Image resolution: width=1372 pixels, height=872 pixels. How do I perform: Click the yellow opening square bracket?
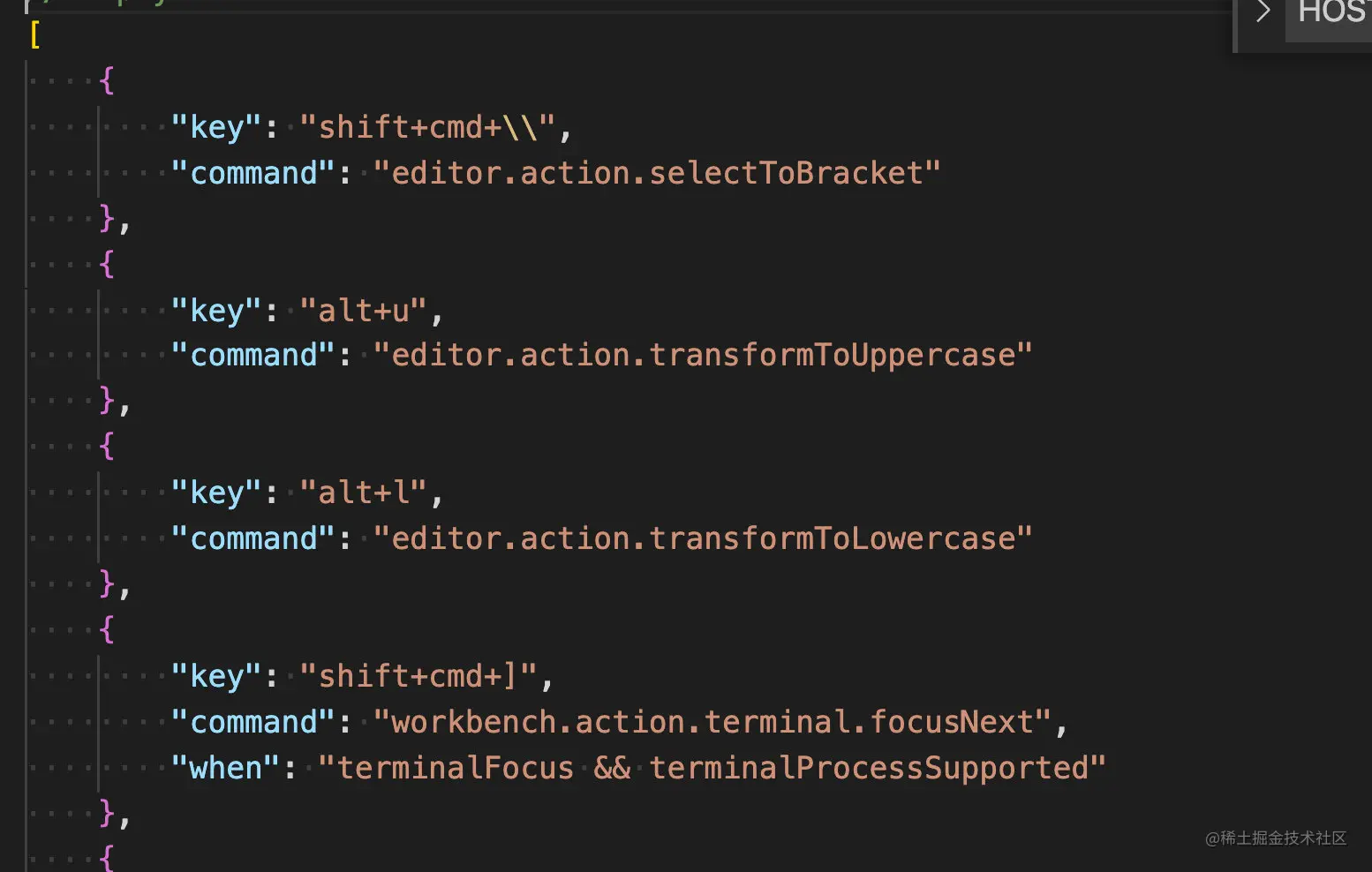(x=35, y=35)
